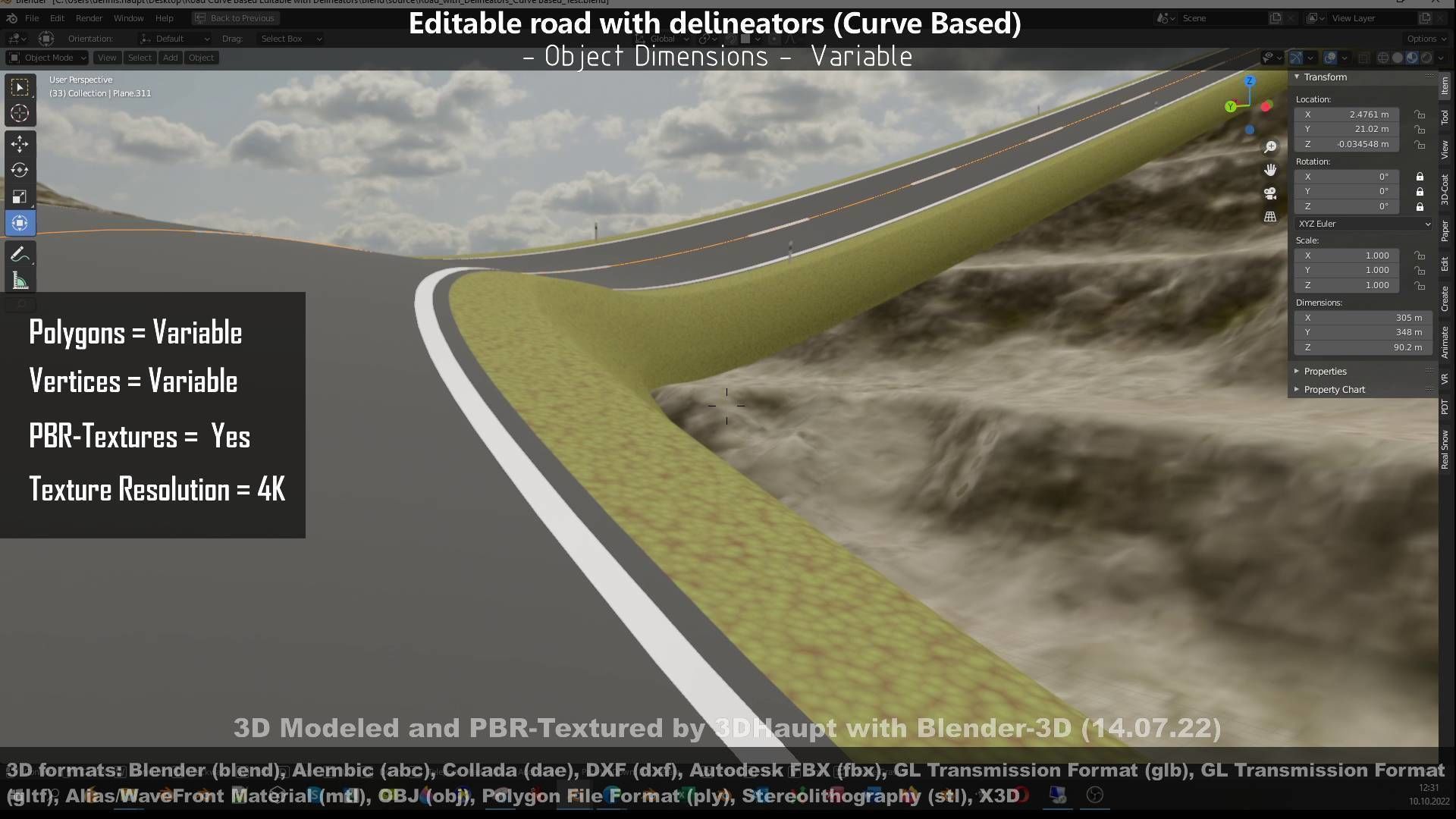Open the viewport Select menu
This screenshot has width=1456, height=819.
(x=140, y=58)
